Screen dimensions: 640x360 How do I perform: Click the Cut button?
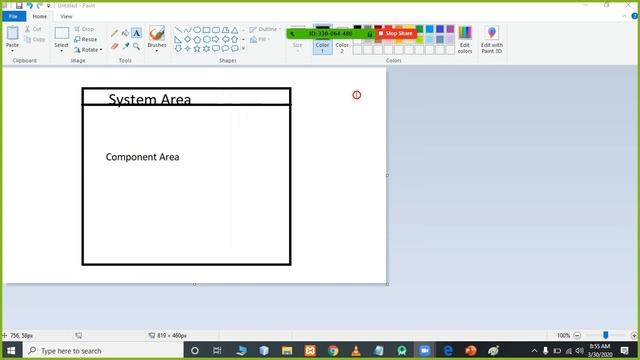pos(33,29)
